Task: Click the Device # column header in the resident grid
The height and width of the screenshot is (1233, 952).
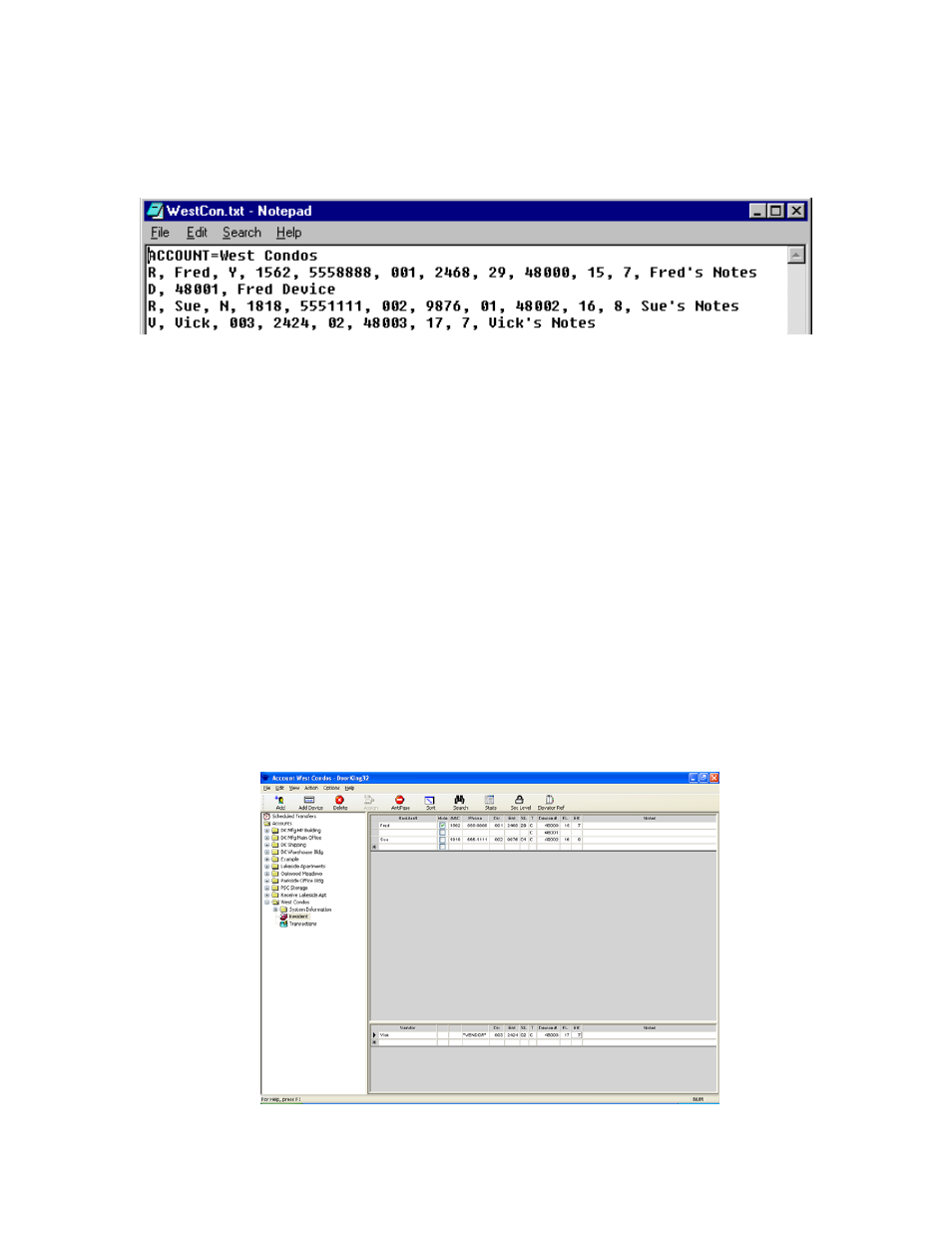Action: click(x=548, y=818)
